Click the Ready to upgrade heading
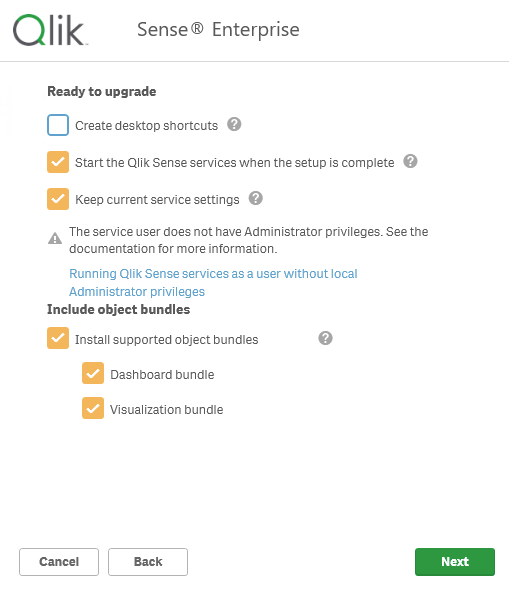The image size is (509, 590). click(102, 91)
